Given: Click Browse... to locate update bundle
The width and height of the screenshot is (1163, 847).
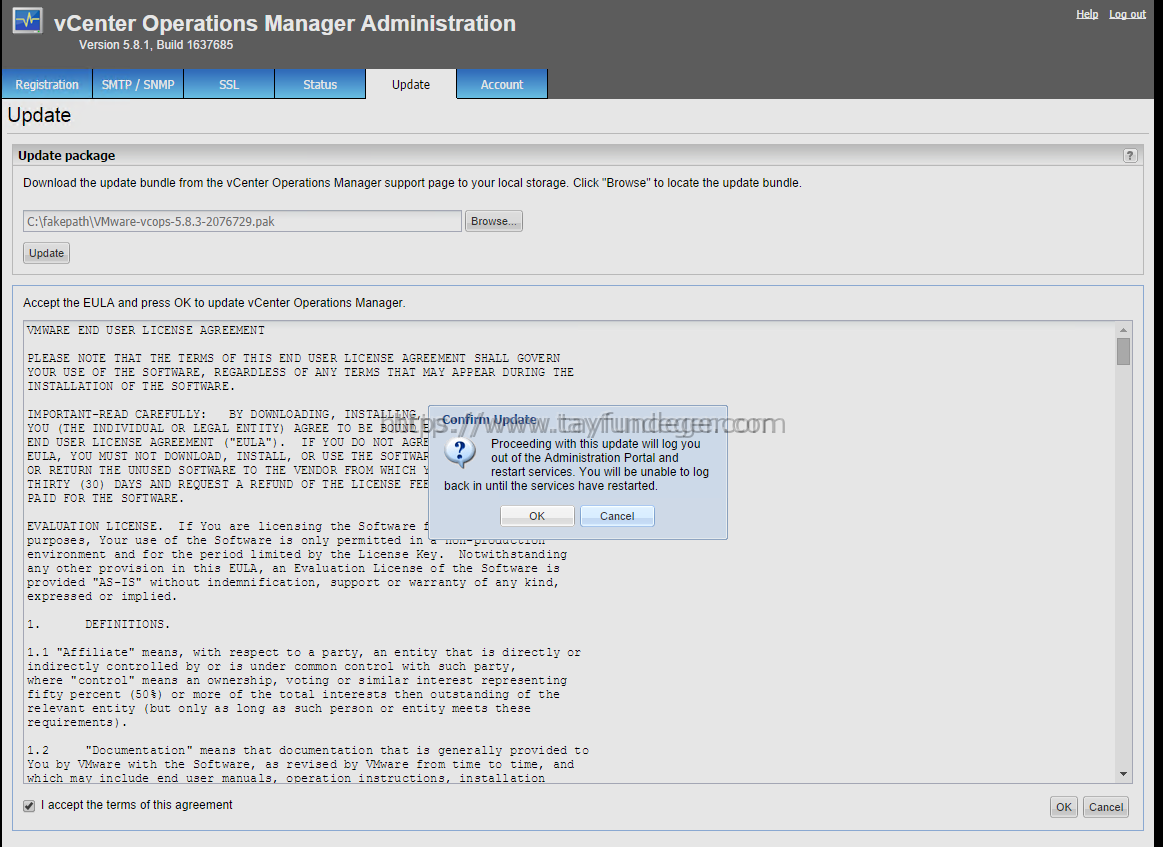Looking at the screenshot, I should tap(494, 221).
